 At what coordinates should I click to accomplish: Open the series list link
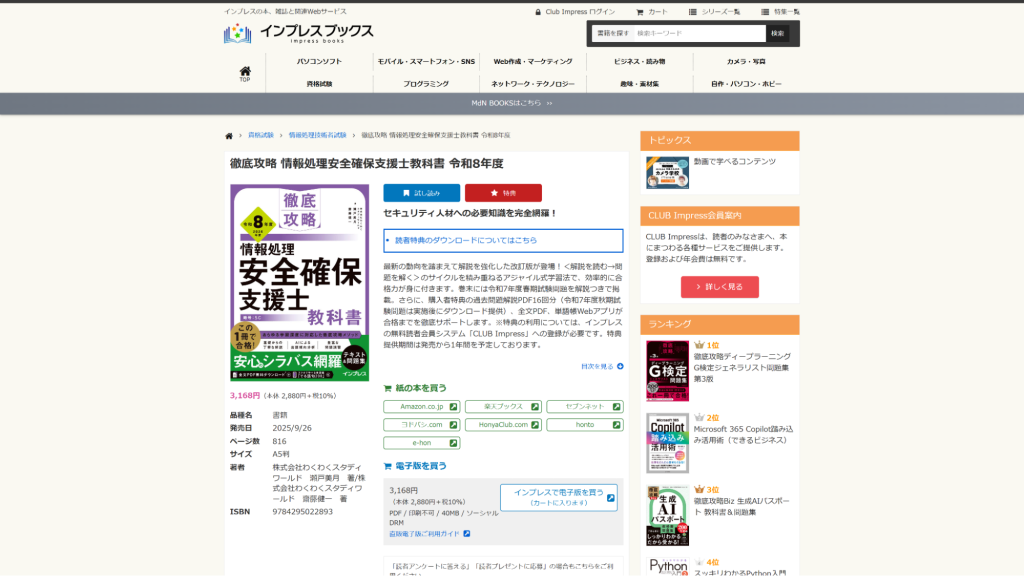coord(714,12)
